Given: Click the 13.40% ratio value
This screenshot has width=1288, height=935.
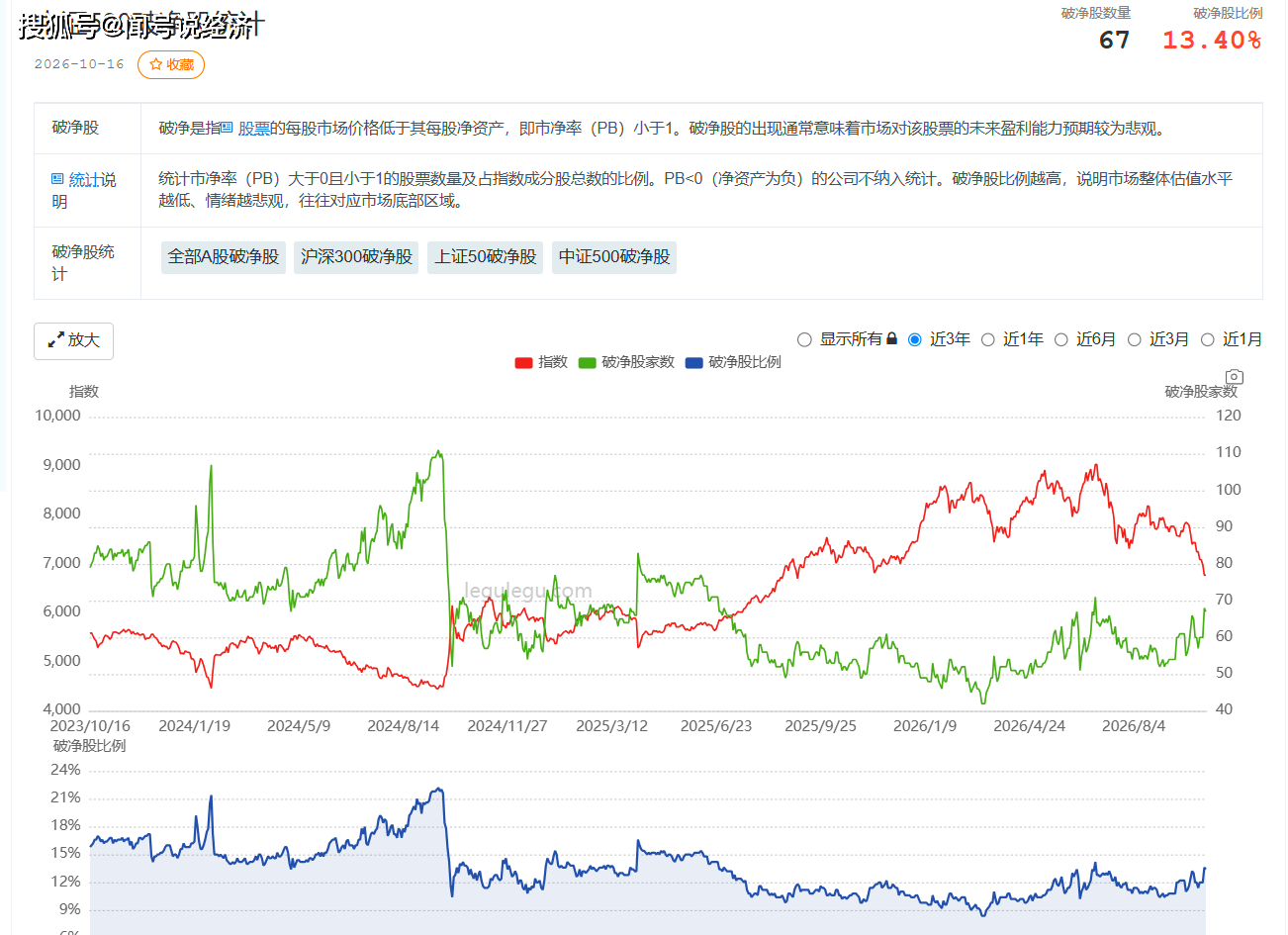Looking at the screenshot, I should (x=1212, y=41).
